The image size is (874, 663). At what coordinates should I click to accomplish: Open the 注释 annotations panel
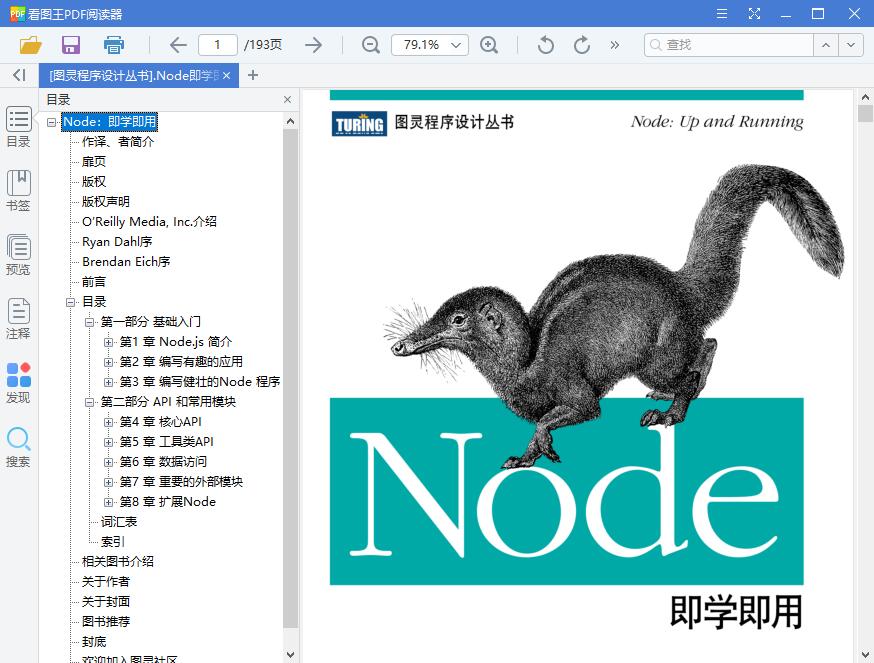tap(18, 319)
